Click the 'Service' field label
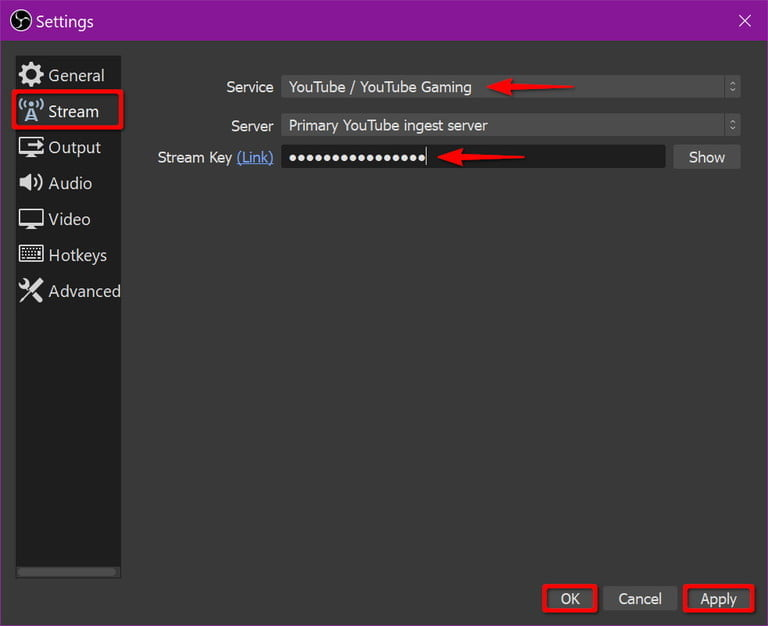The height and width of the screenshot is (626, 768). tap(250, 87)
